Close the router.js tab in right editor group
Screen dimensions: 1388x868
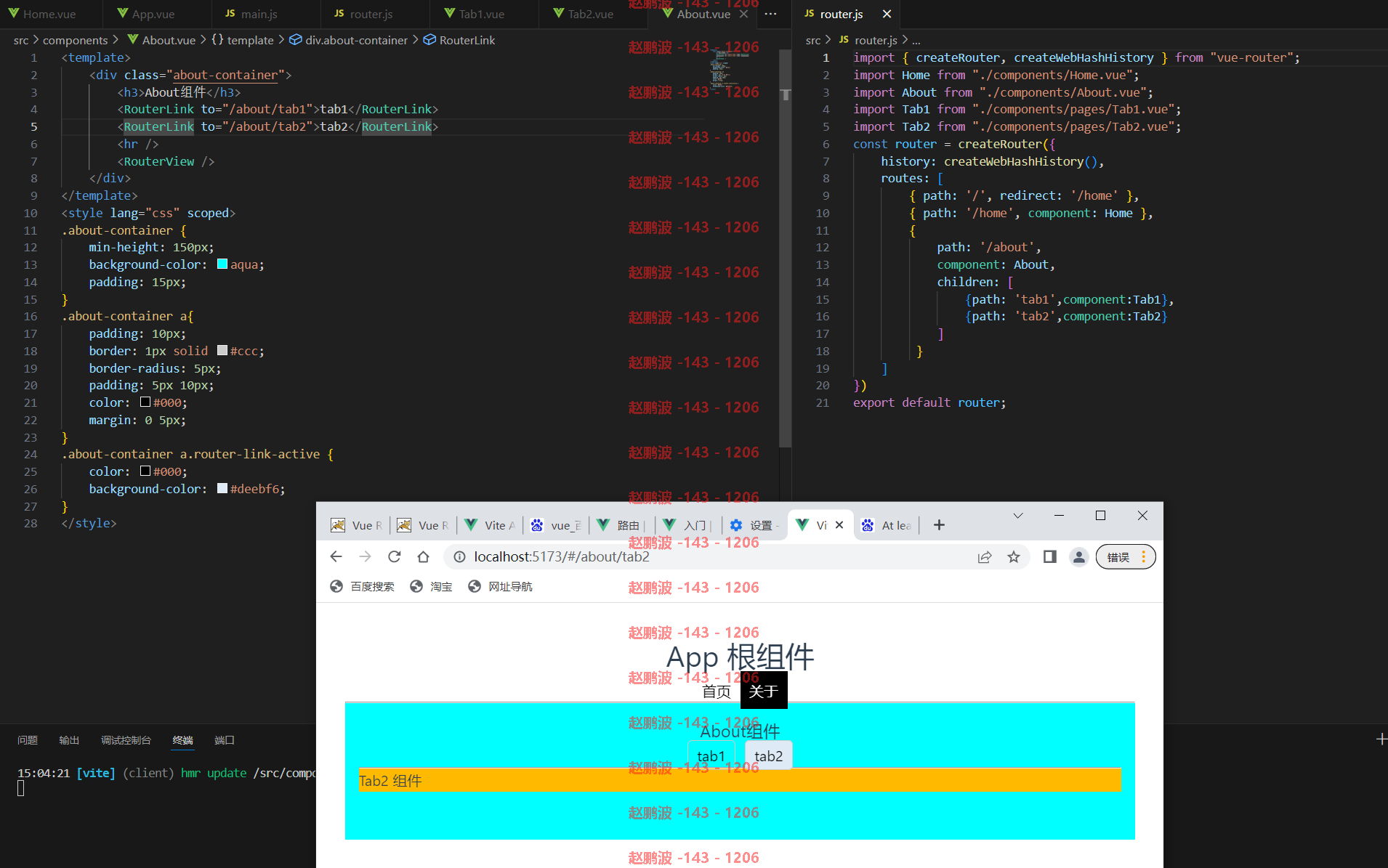tap(887, 14)
